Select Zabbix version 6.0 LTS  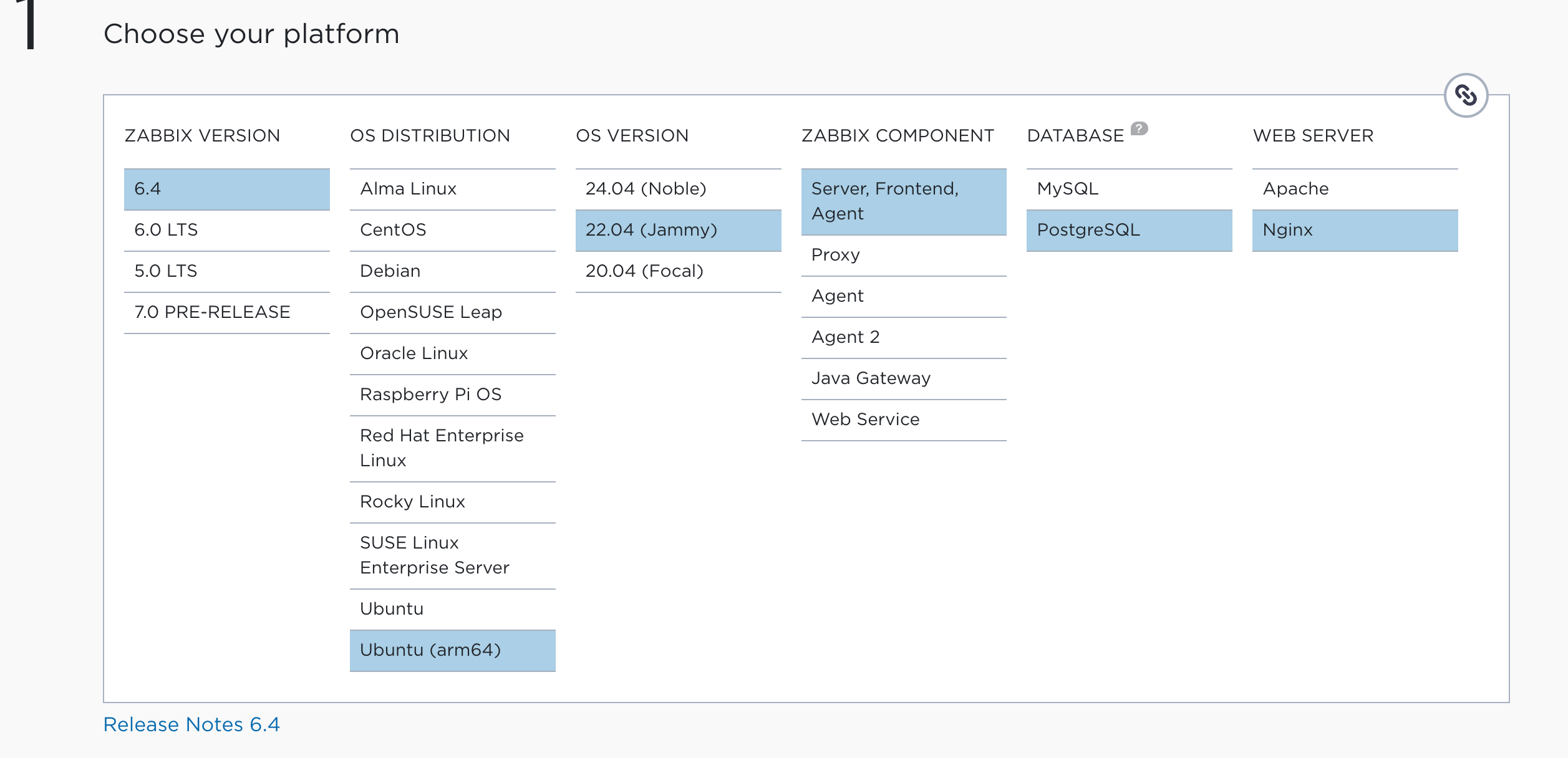(227, 231)
